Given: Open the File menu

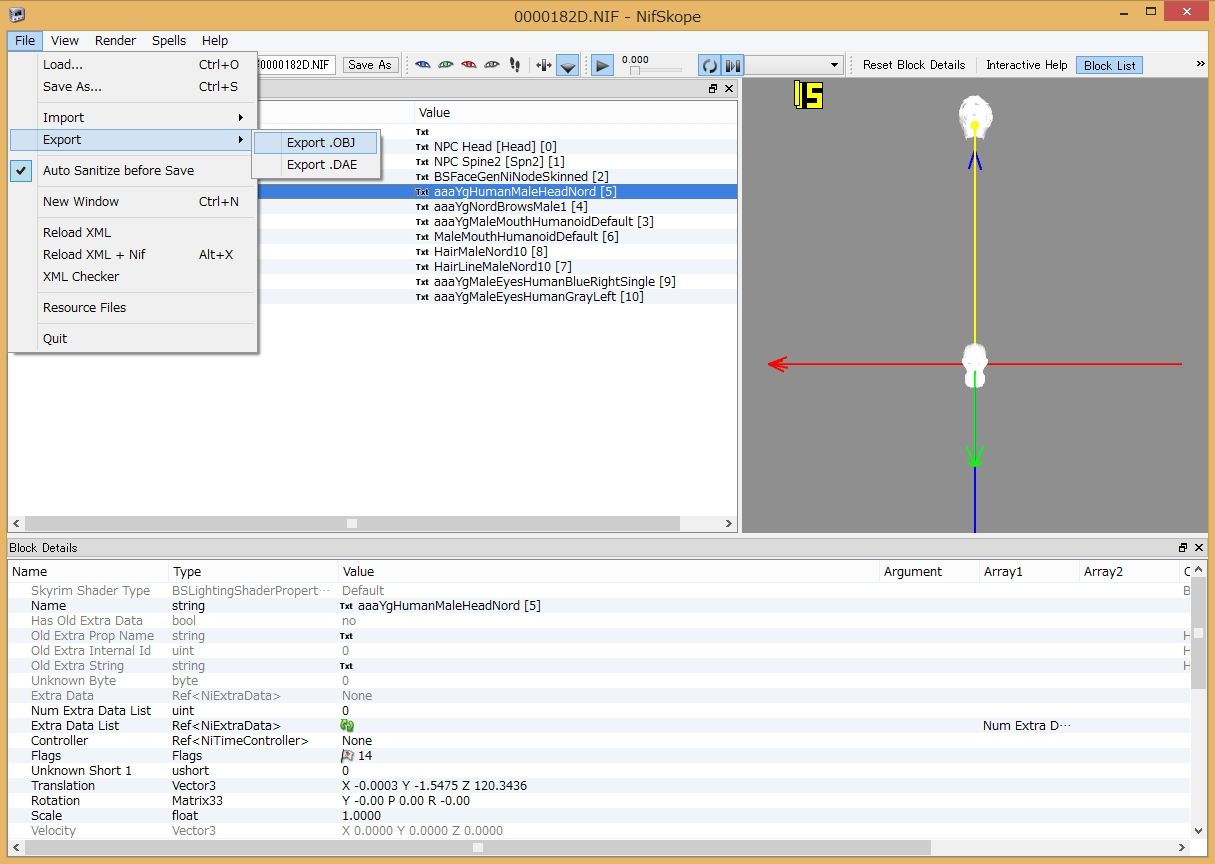Looking at the screenshot, I should tap(25, 41).
